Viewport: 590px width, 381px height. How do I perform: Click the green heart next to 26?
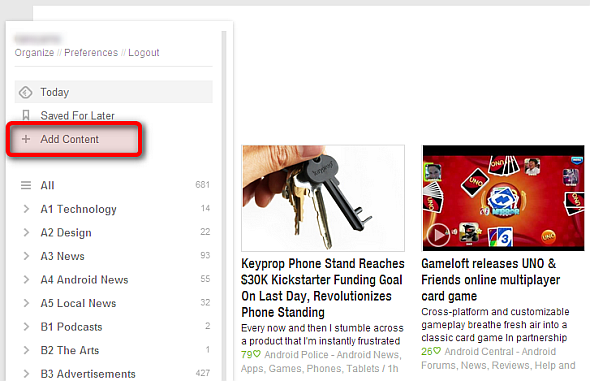pyautogui.click(x=437, y=351)
